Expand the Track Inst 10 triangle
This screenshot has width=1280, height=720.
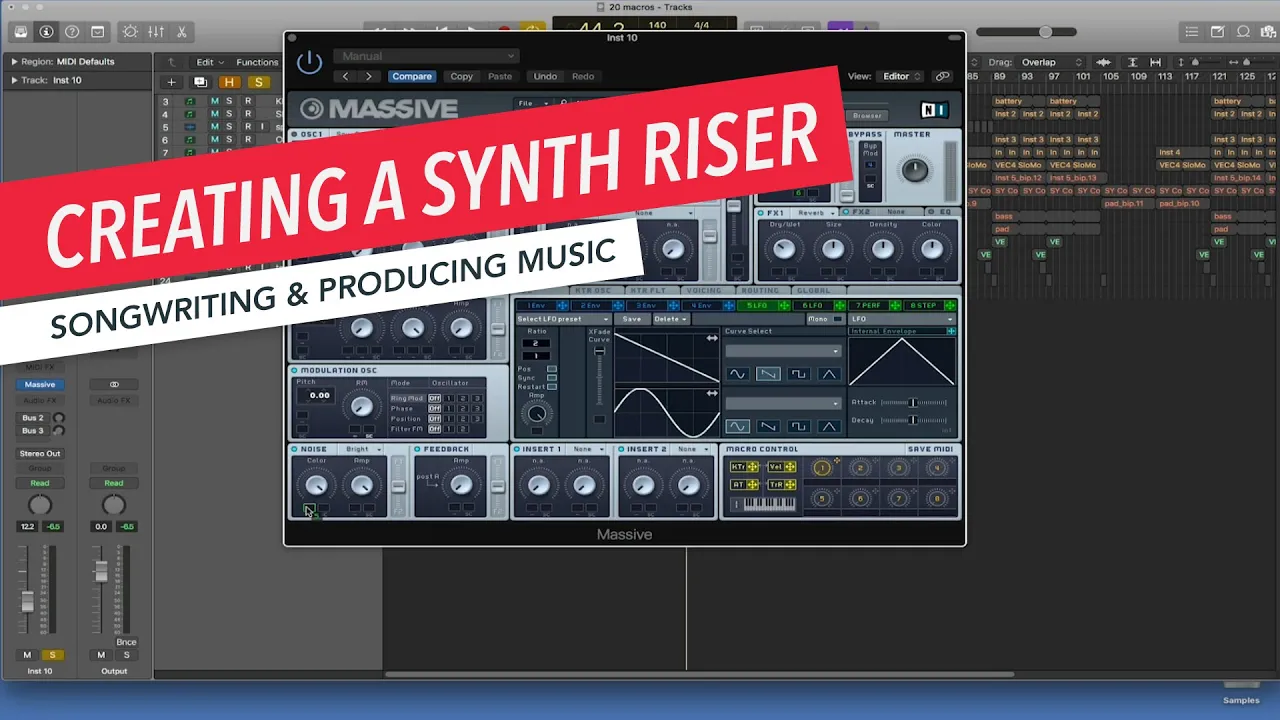(14, 80)
